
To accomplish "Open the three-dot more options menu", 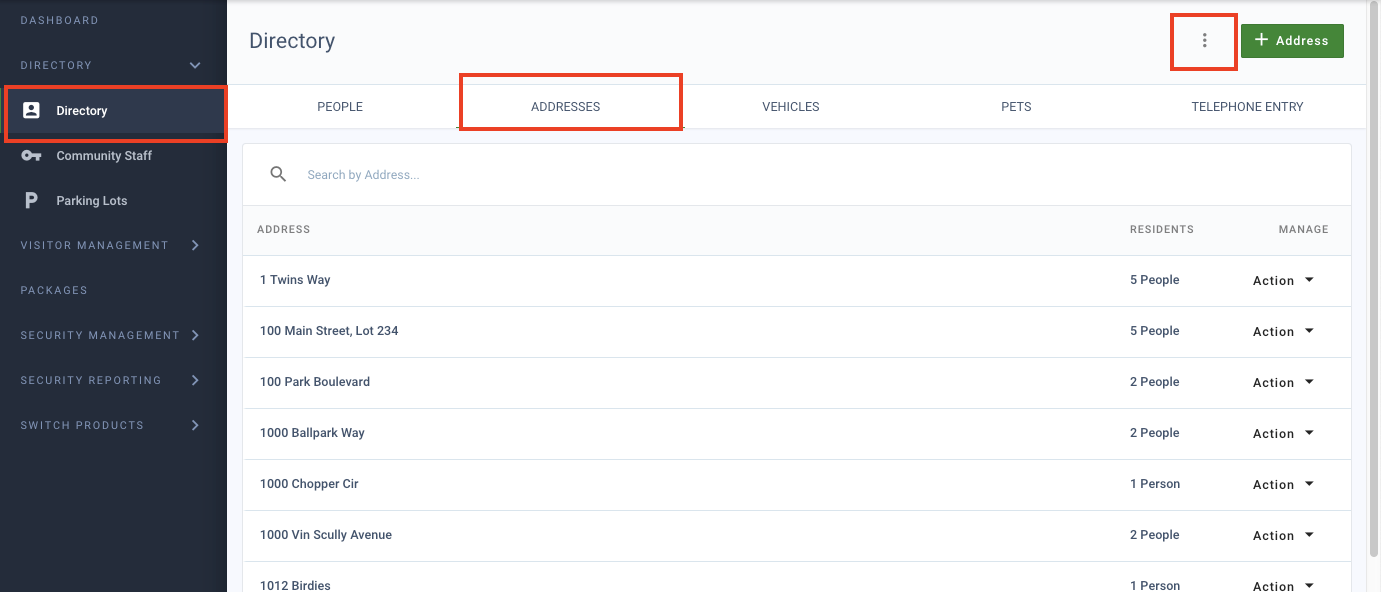I will [x=1204, y=40].
